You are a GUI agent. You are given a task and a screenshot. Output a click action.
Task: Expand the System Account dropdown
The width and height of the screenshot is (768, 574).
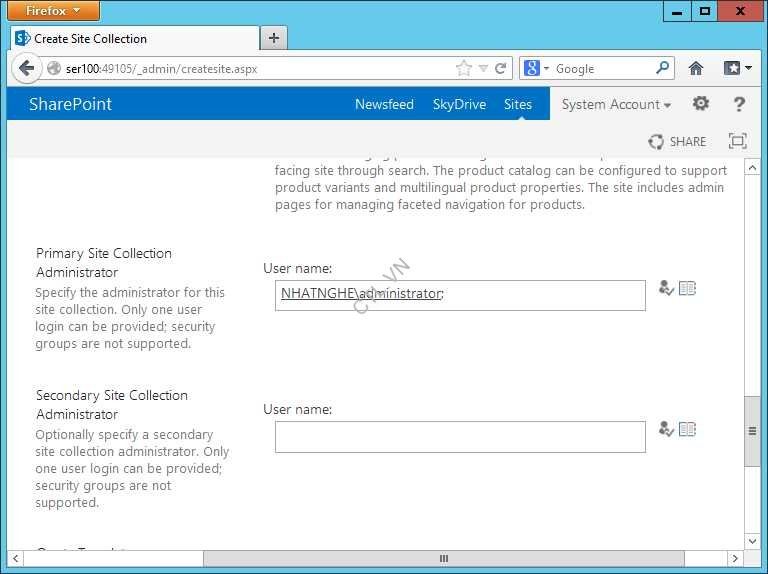pos(616,104)
